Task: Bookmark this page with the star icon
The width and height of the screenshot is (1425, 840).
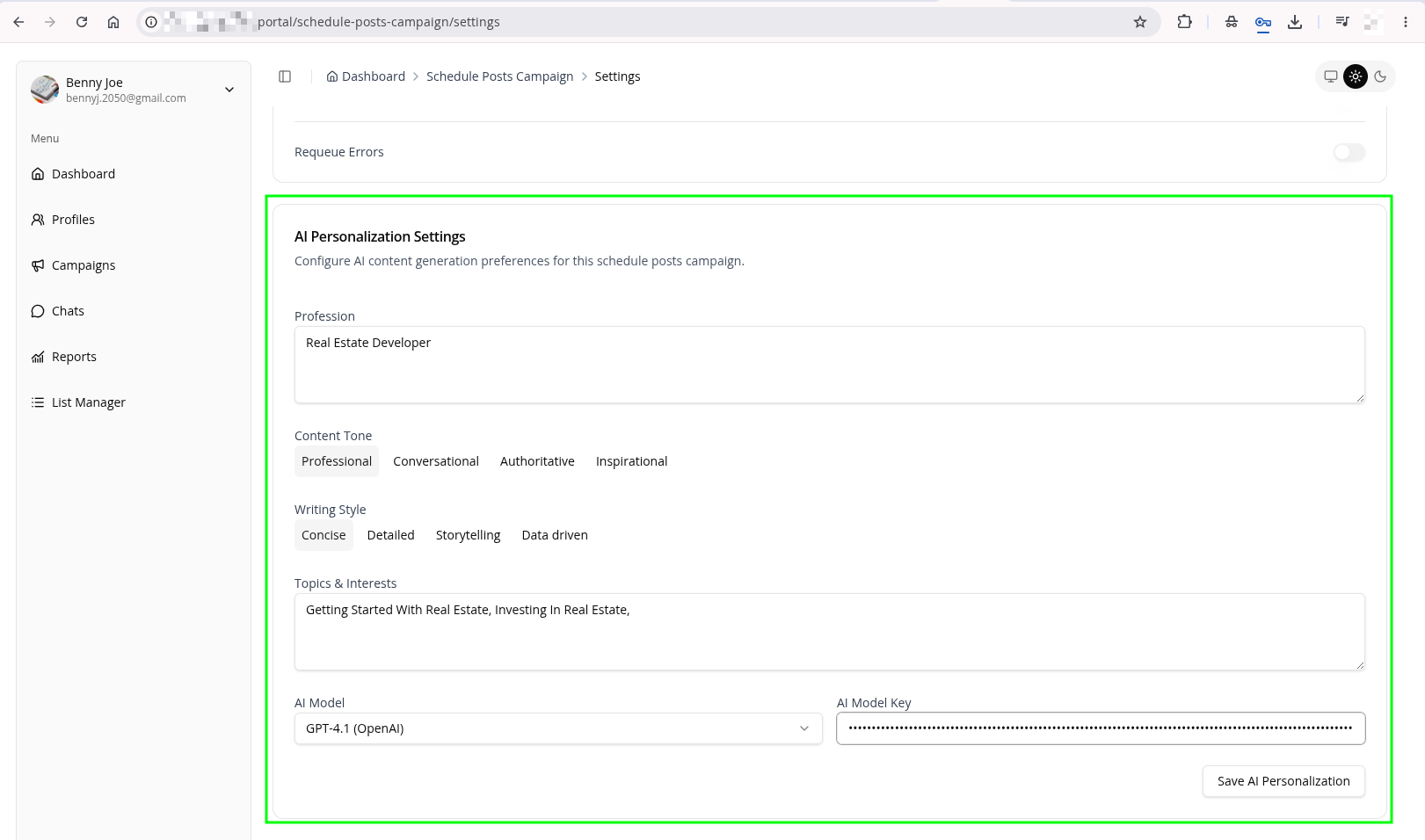Action: (1140, 22)
